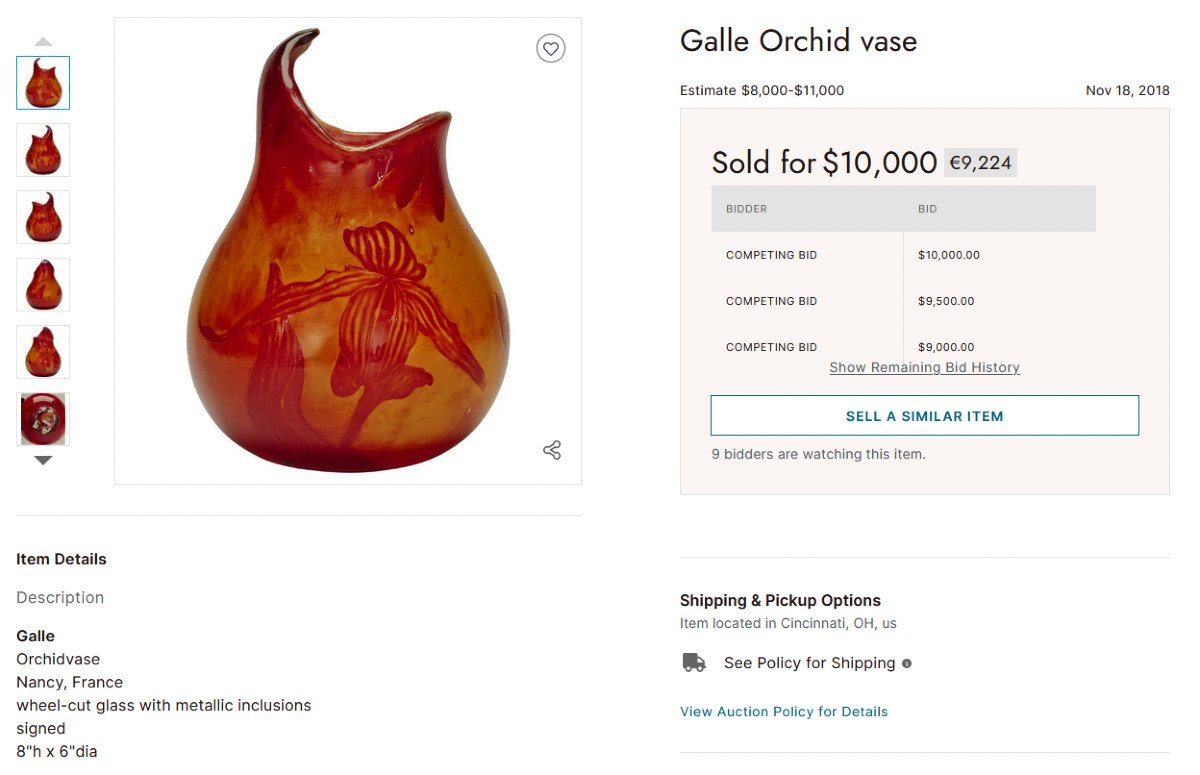This screenshot has height=775, width=1200.
Task: Open View Auction Policy for Details
Action: [783, 711]
